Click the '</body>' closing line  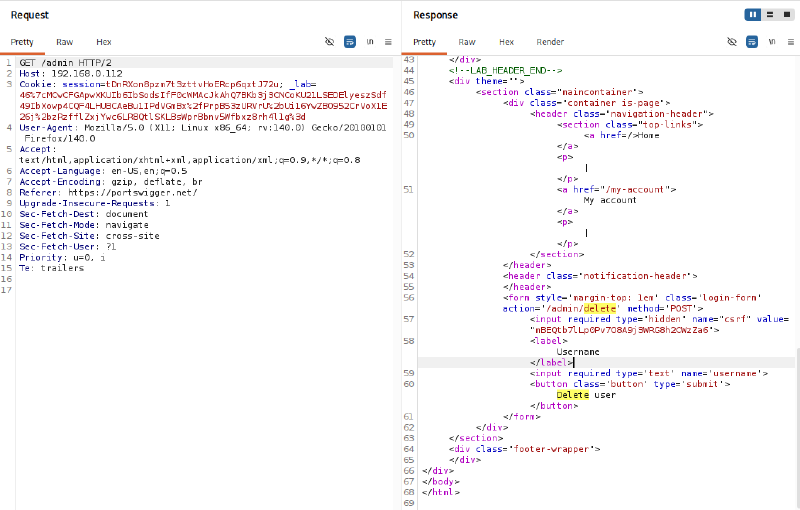click(441, 481)
